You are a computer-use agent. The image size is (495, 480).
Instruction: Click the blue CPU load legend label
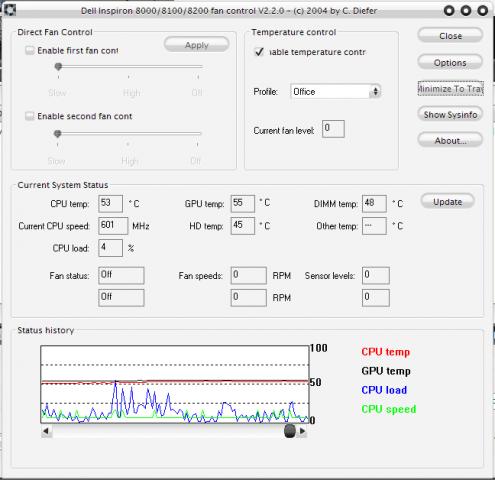[x=384, y=390]
